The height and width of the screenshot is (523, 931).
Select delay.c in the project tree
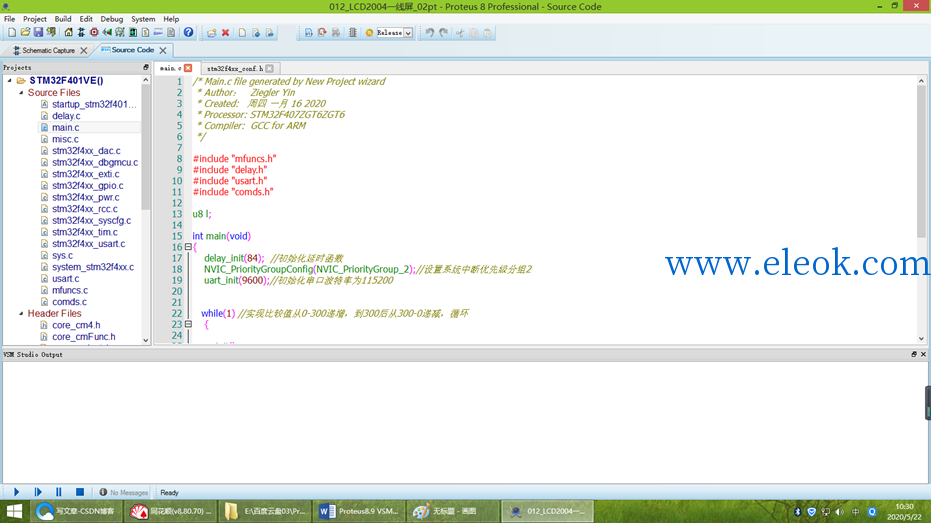click(x=66, y=116)
